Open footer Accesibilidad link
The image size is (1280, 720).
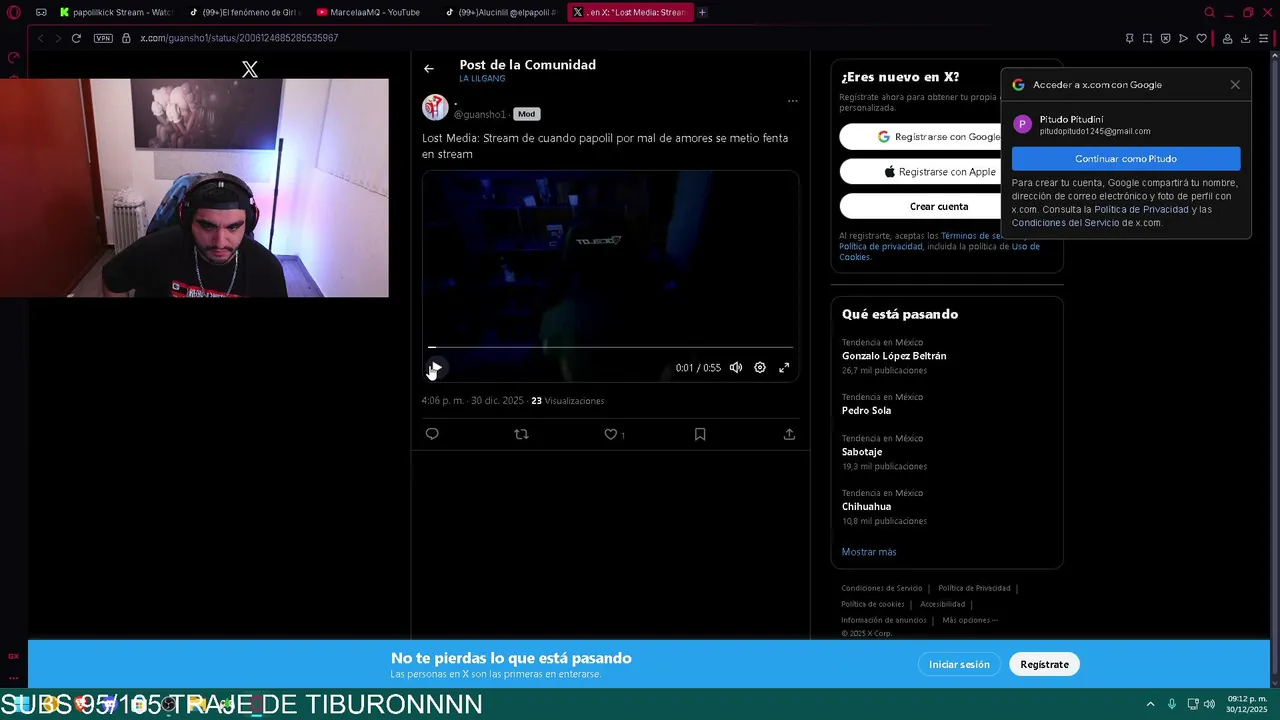[942, 604]
